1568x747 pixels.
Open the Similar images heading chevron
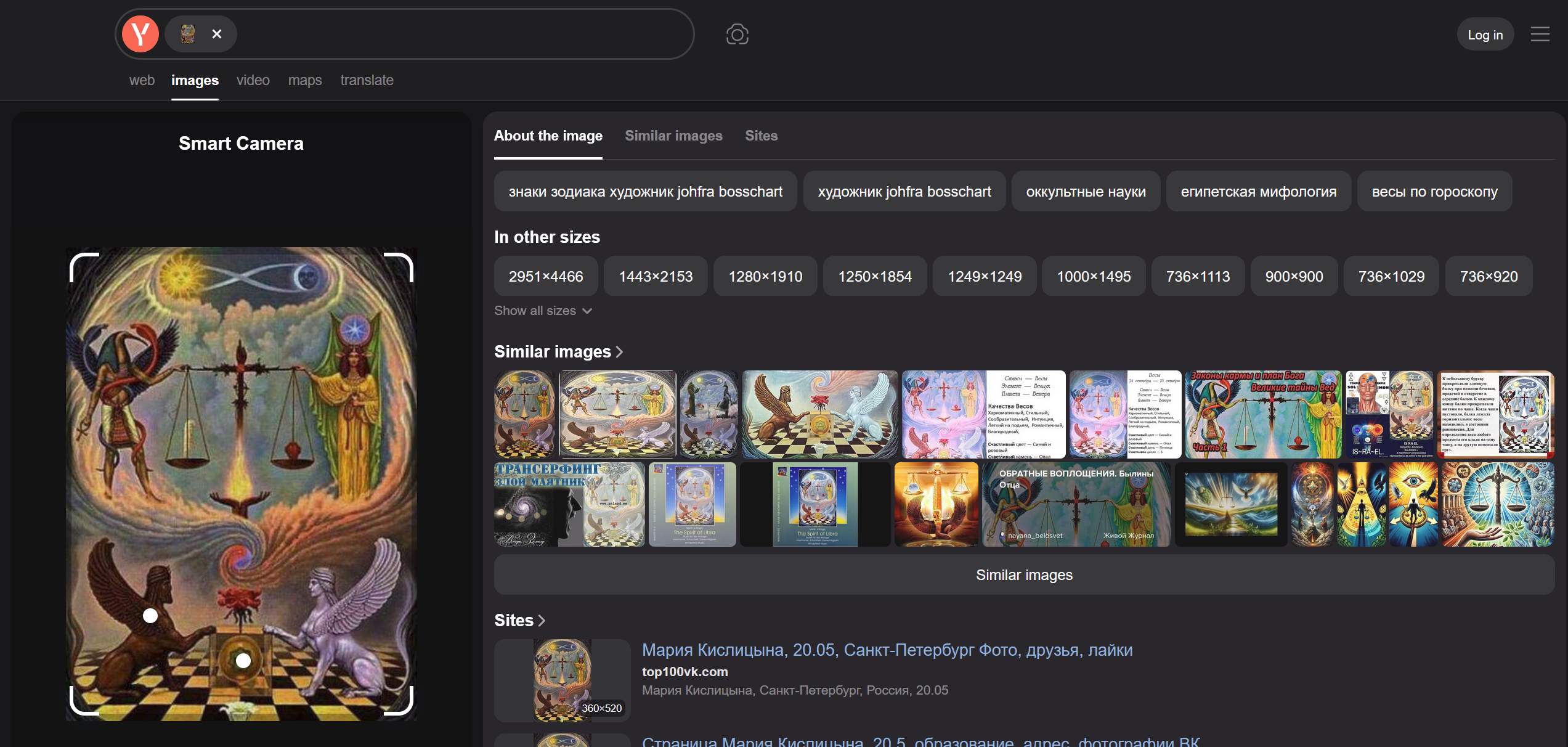click(x=619, y=352)
